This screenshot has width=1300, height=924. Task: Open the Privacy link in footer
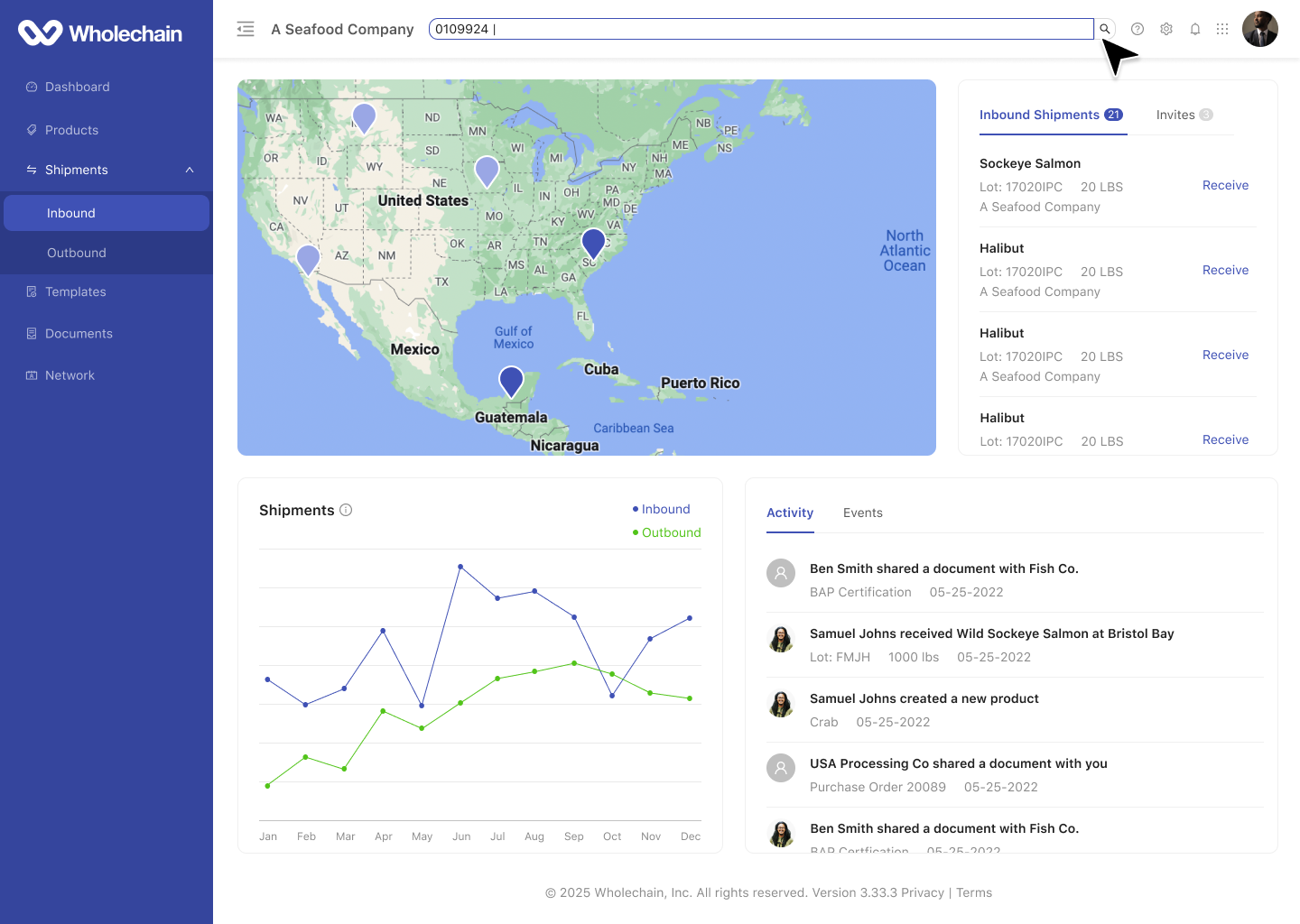pyautogui.click(x=922, y=892)
